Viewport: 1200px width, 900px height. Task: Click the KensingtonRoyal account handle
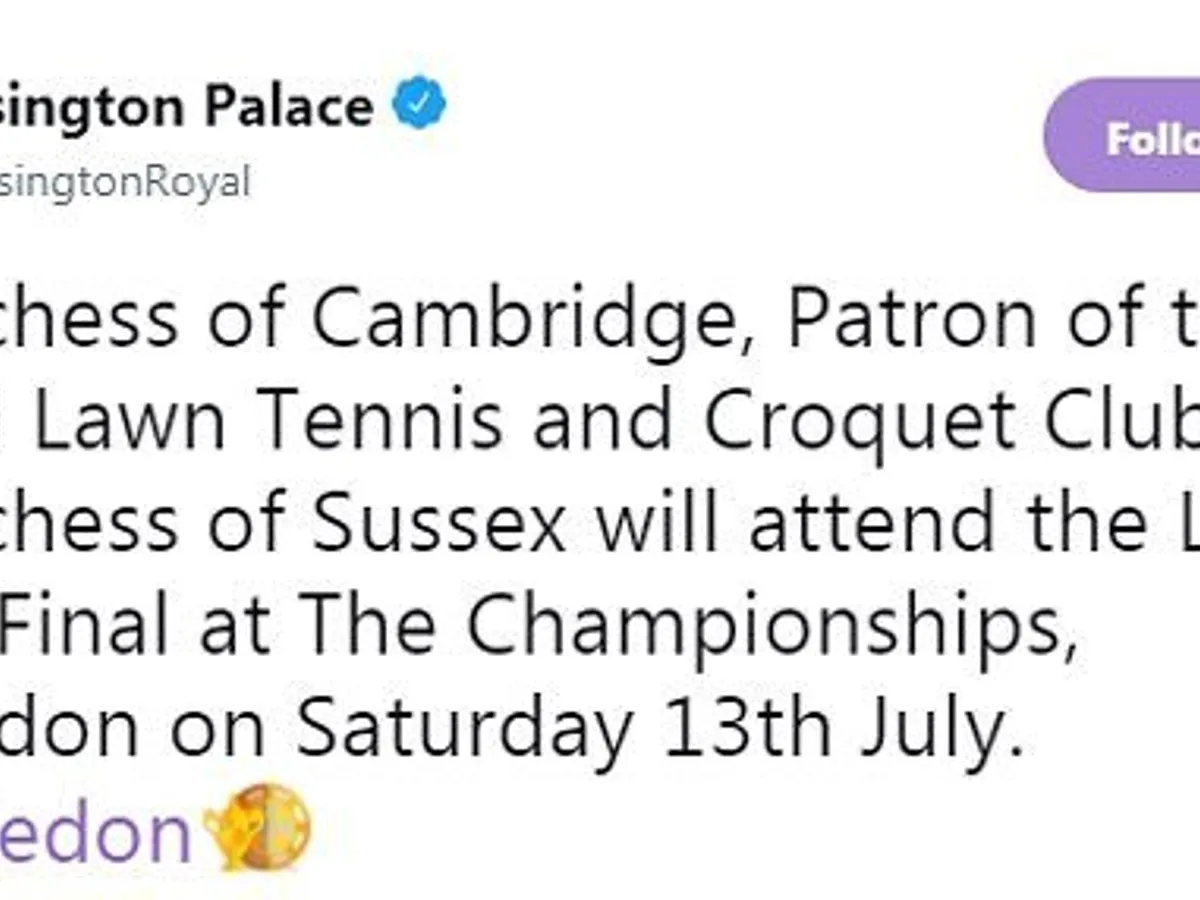tap(123, 183)
